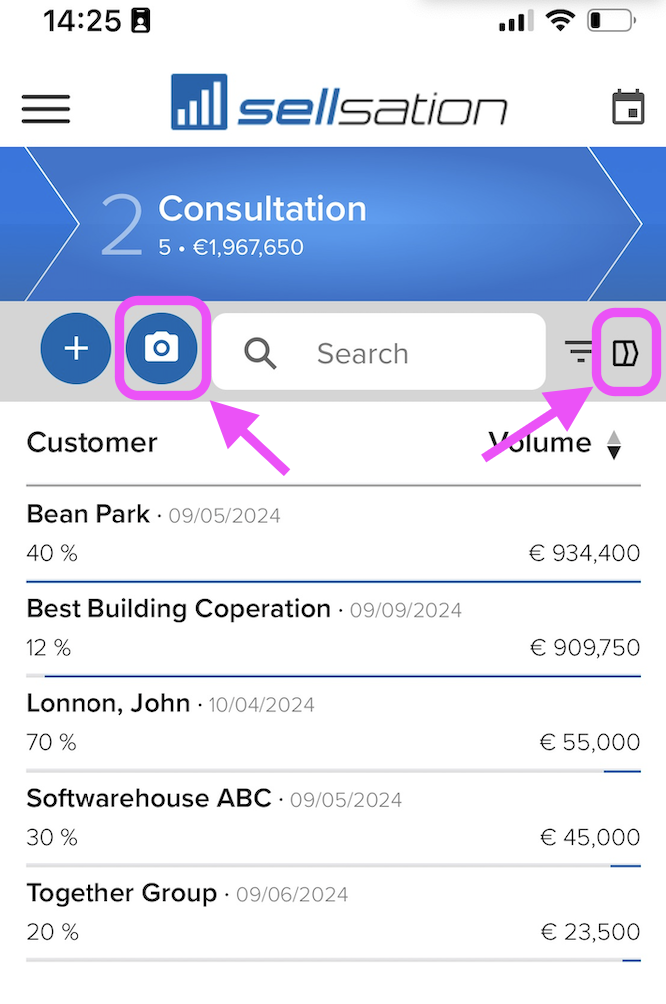Open the calendar icon in header
Screen dimensions: 666x1004
point(628,108)
